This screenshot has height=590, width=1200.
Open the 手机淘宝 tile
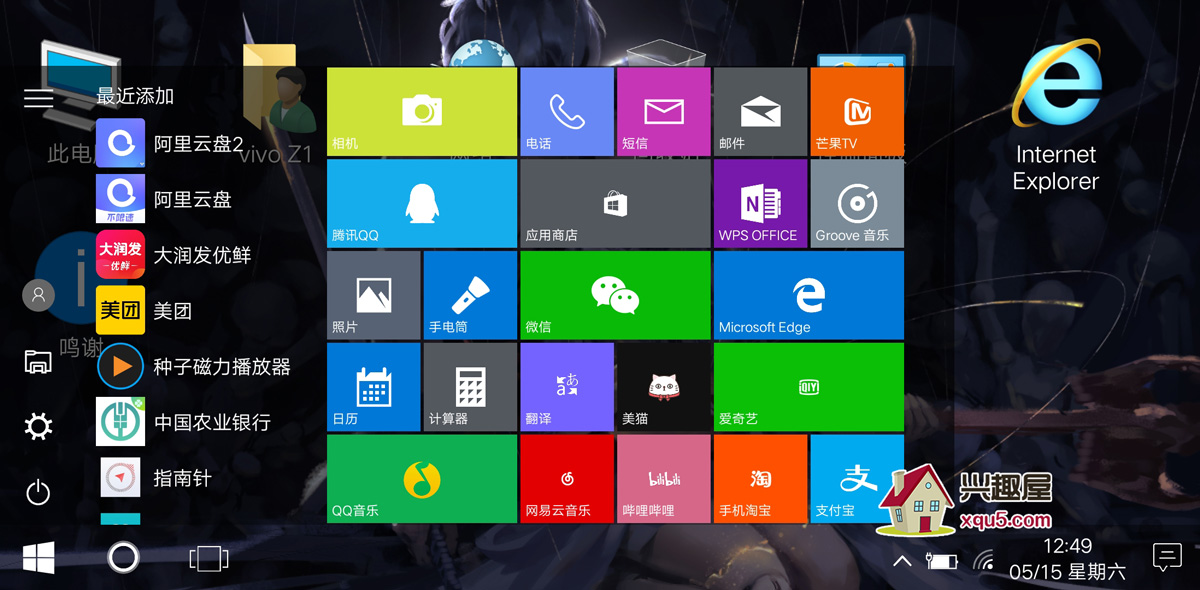760,479
